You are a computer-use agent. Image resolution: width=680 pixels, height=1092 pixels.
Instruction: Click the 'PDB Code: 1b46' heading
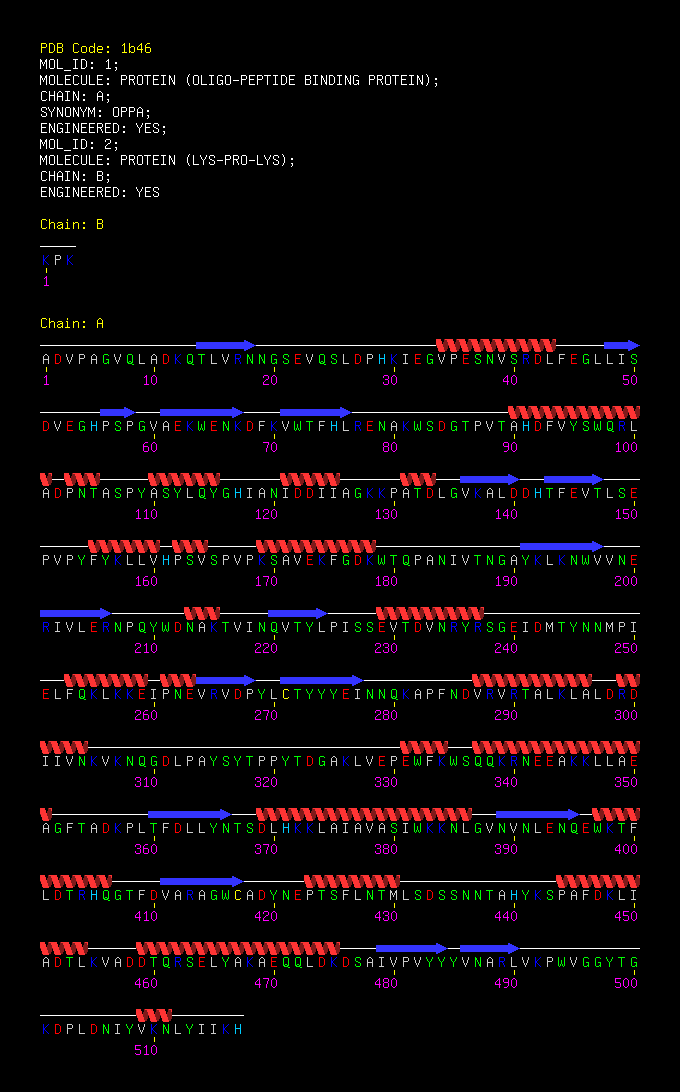coord(95,48)
